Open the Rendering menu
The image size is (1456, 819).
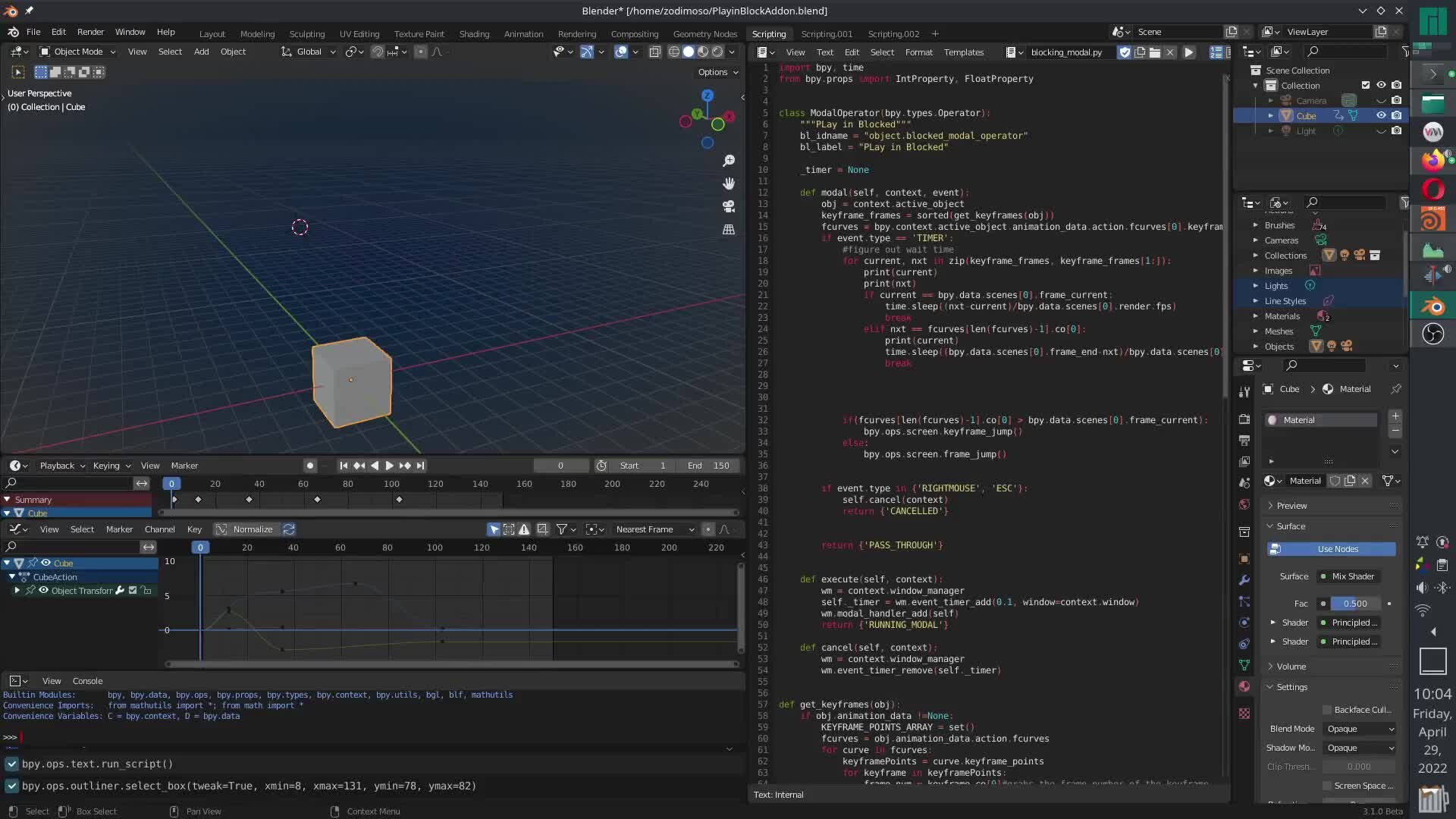tap(576, 33)
